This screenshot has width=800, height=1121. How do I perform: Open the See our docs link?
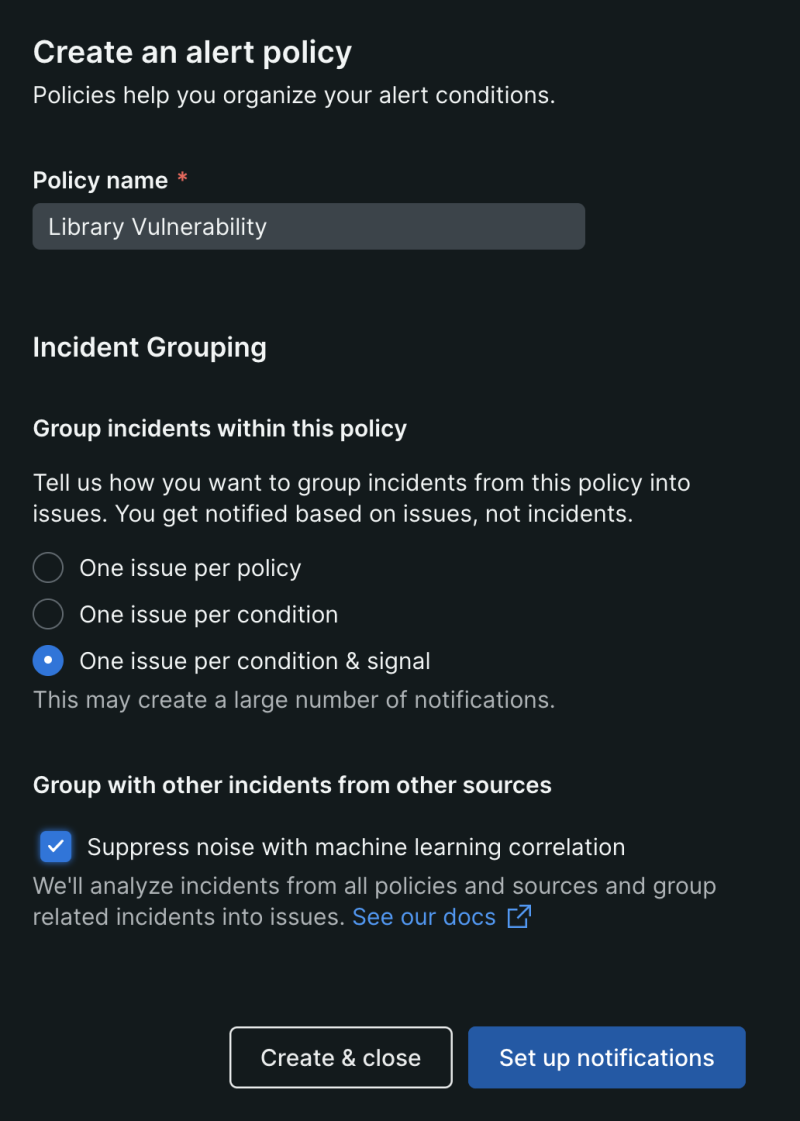pos(425,917)
